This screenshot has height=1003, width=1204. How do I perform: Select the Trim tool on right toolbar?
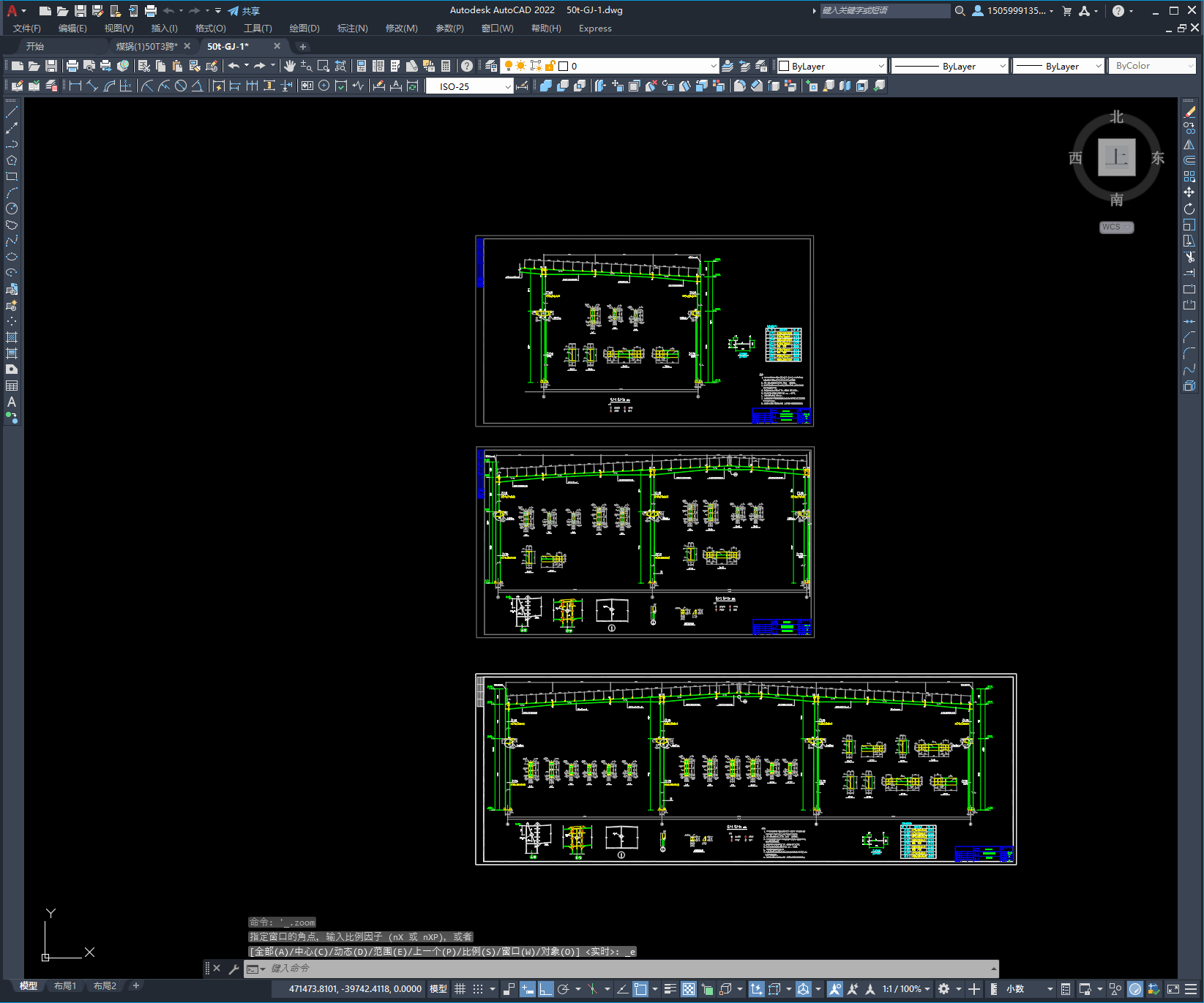coord(1189,257)
